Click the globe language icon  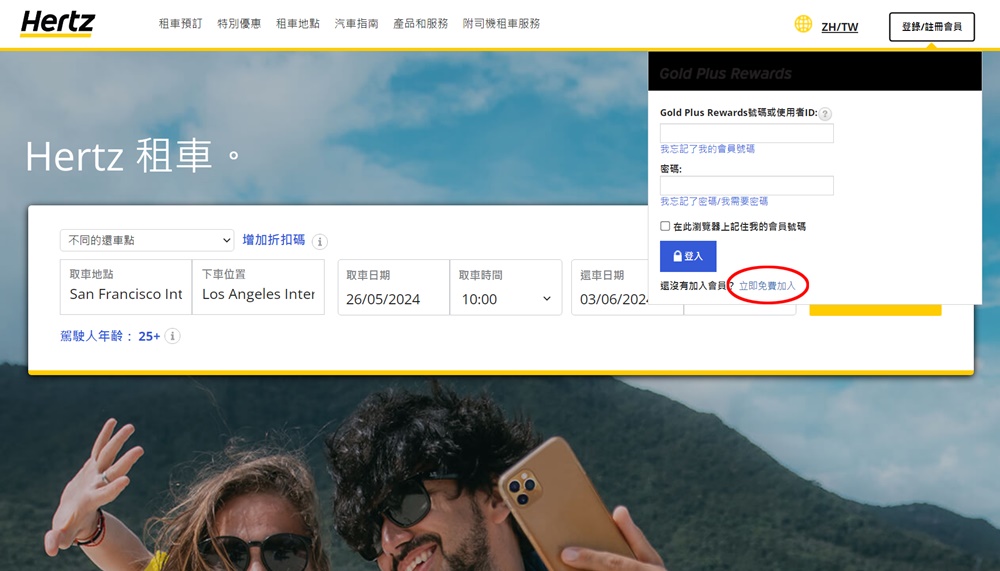click(x=803, y=24)
